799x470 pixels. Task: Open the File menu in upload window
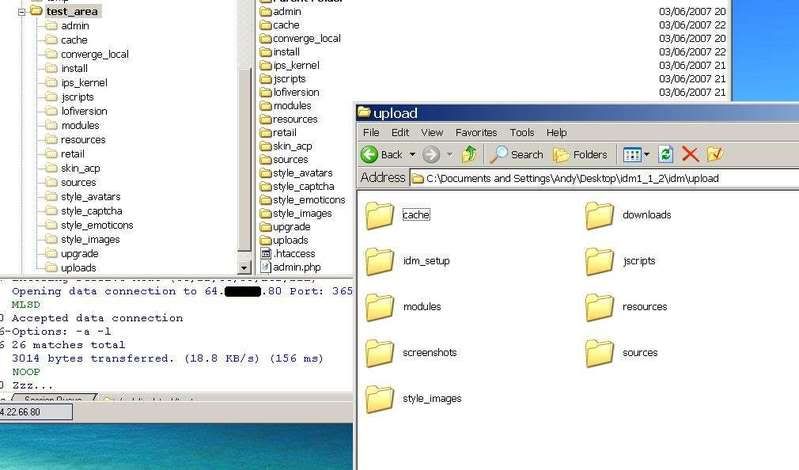[371, 133]
